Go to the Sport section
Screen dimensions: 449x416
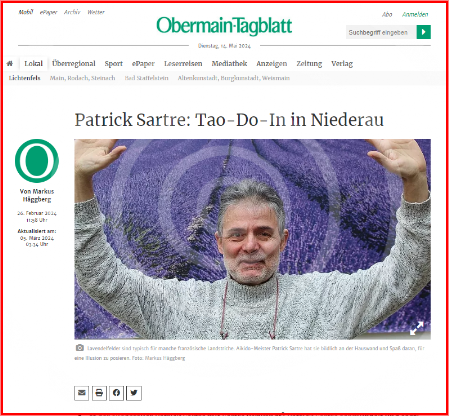pos(114,63)
